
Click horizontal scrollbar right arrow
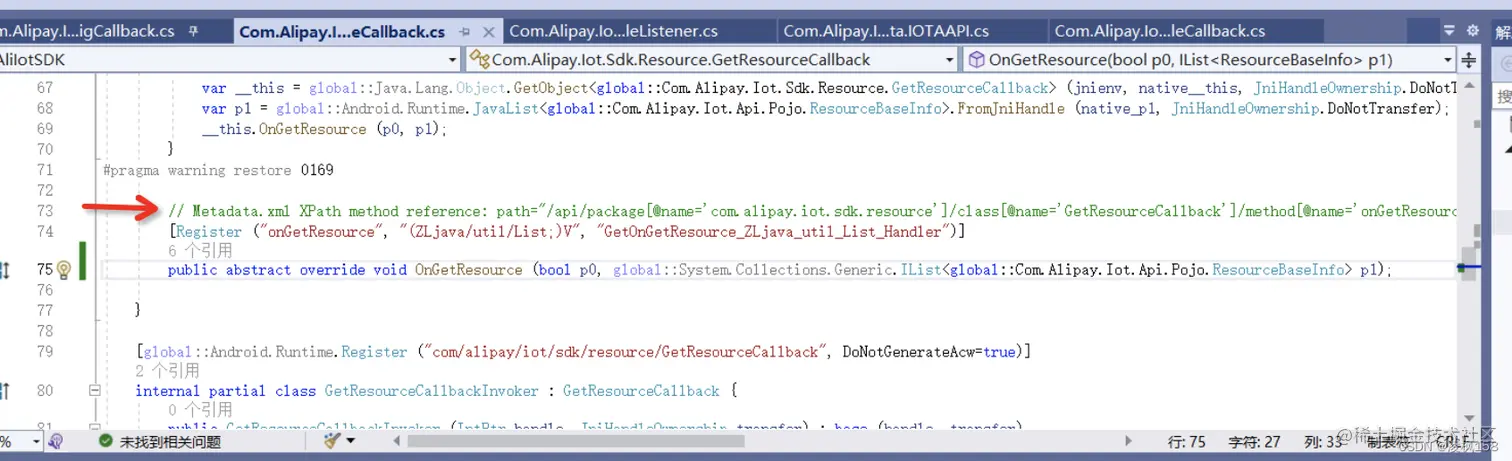tap(1130, 441)
